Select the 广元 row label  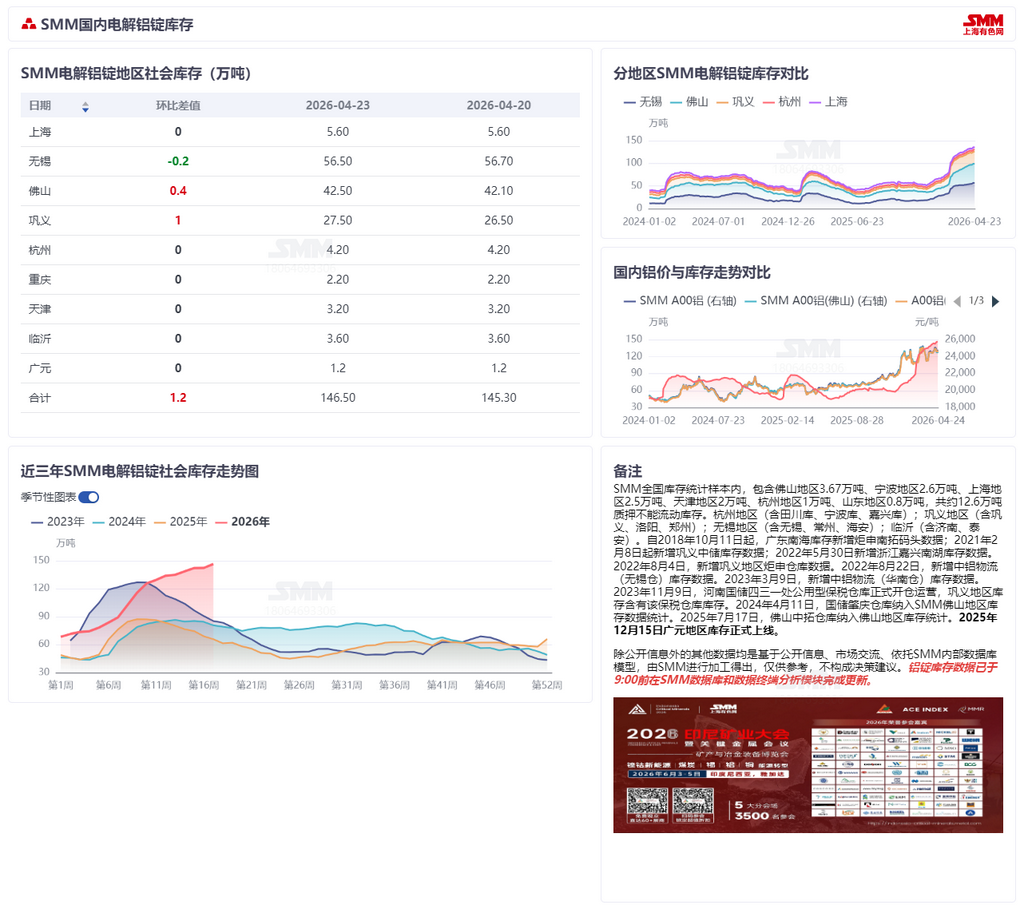(40, 368)
